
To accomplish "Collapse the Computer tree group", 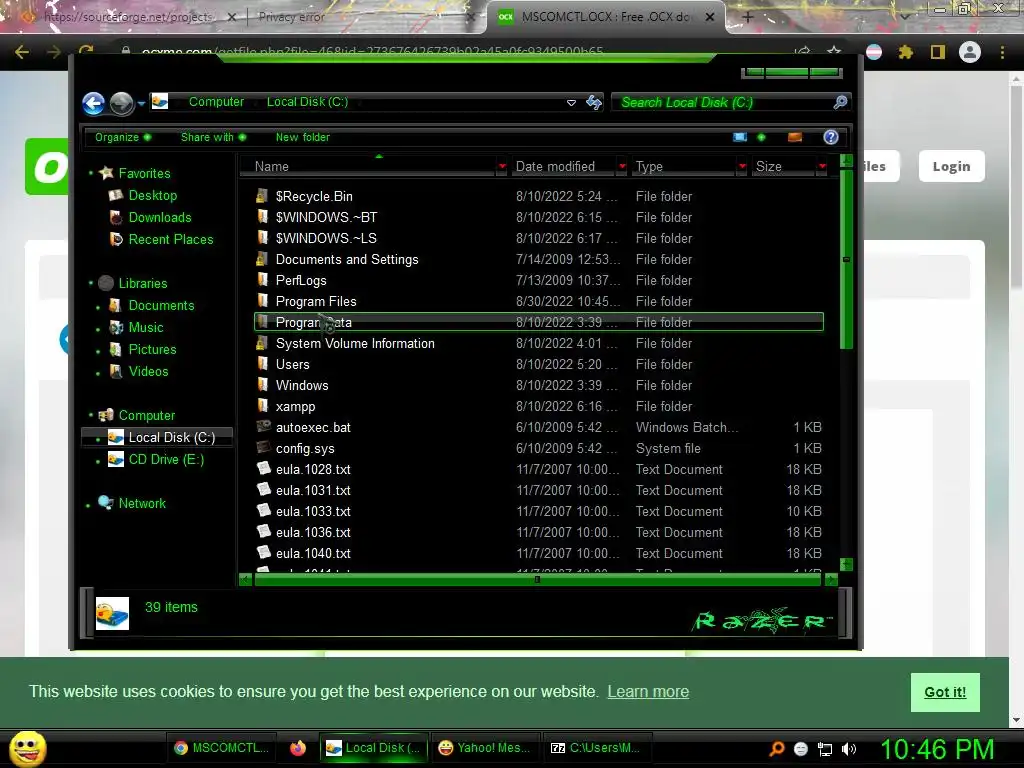I will click(x=91, y=415).
